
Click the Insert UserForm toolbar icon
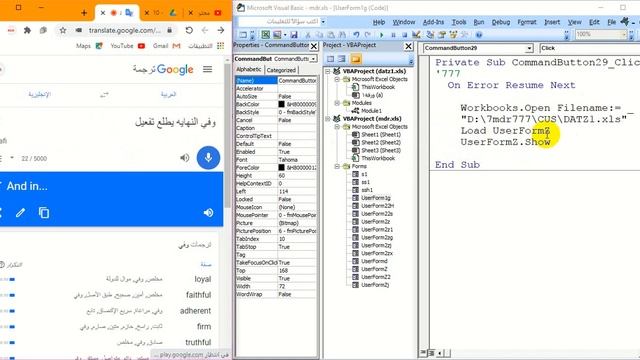click(277, 35)
